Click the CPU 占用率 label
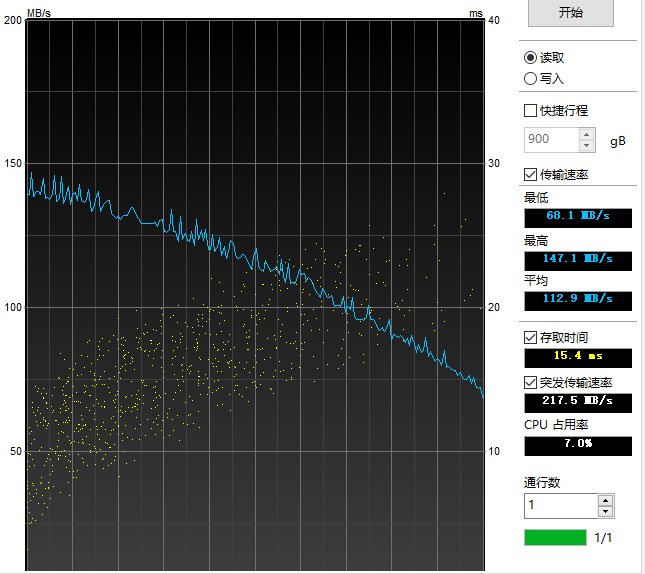The height and width of the screenshot is (574, 645). [556, 425]
